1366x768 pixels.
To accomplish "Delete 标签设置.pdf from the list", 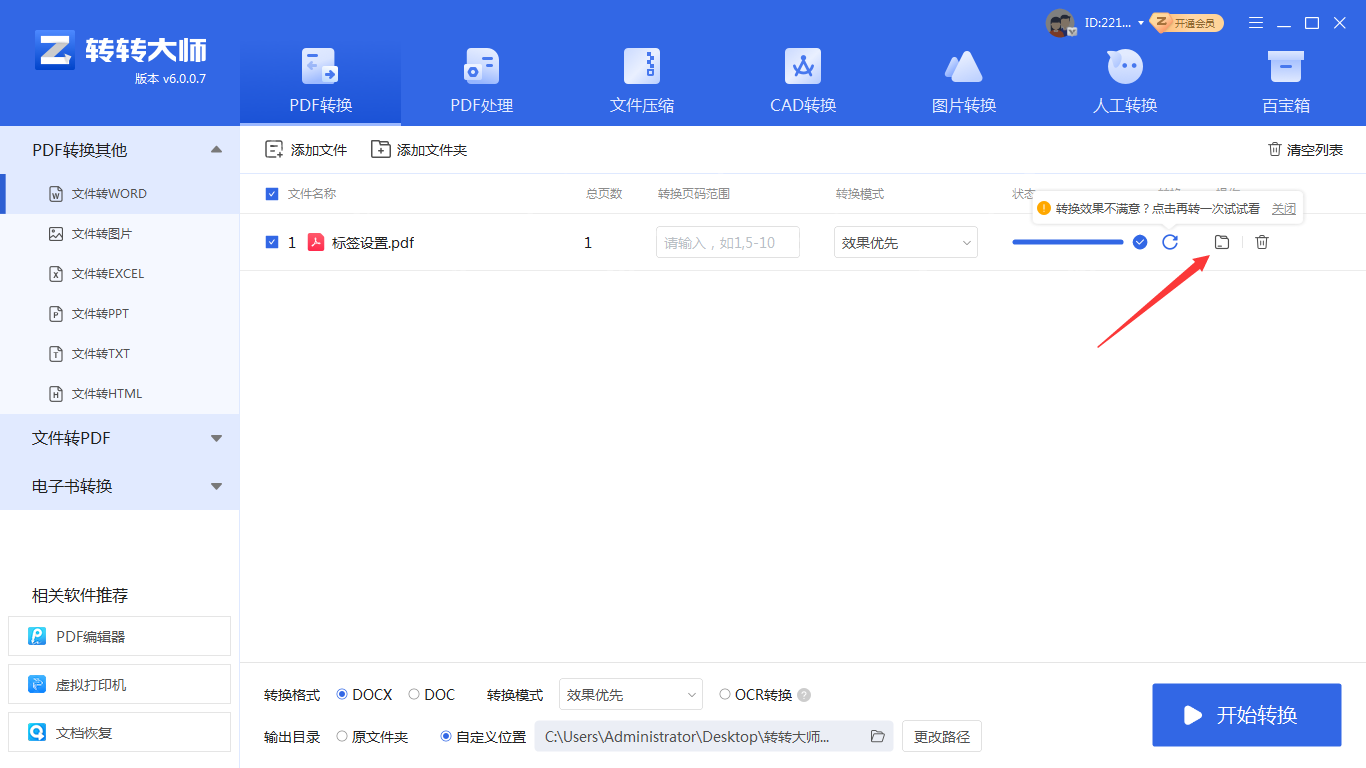I will (1261, 242).
